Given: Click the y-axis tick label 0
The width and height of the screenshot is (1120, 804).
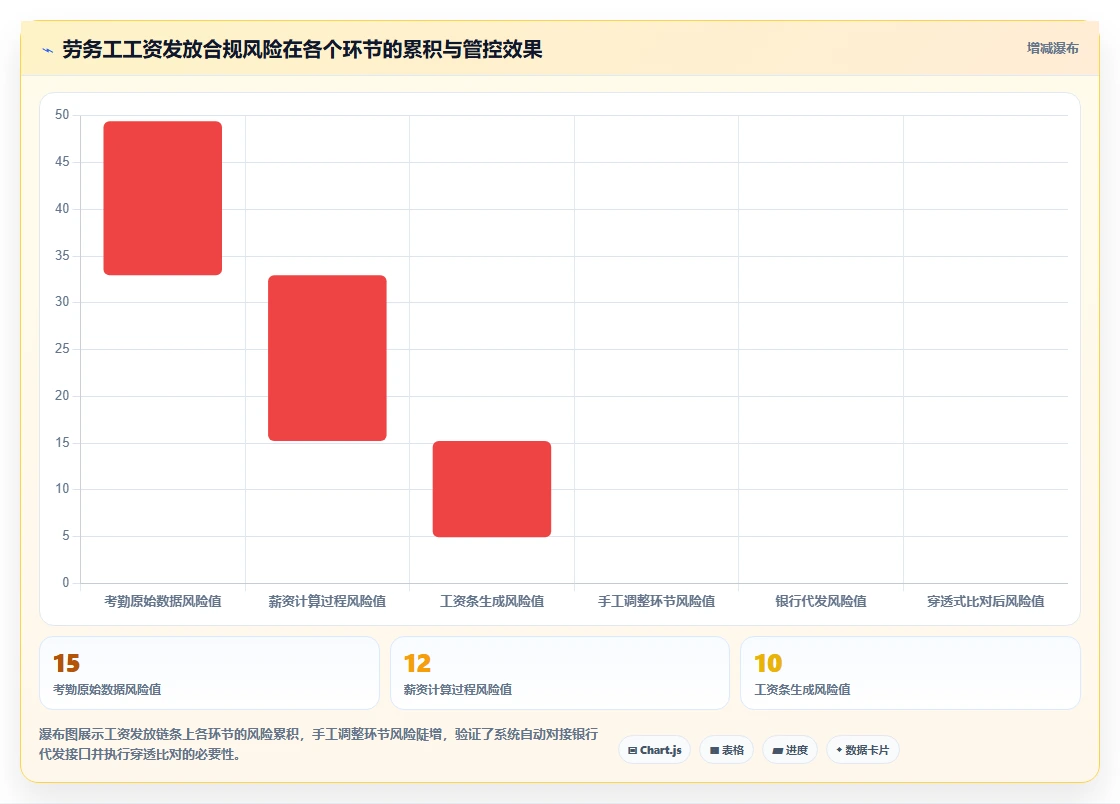Looking at the screenshot, I should [66, 583].
